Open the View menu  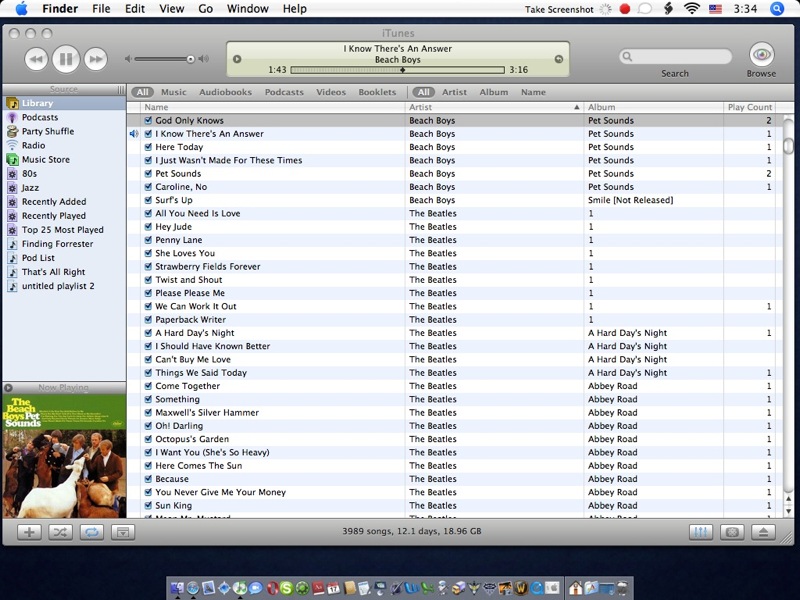pos(172,9)
